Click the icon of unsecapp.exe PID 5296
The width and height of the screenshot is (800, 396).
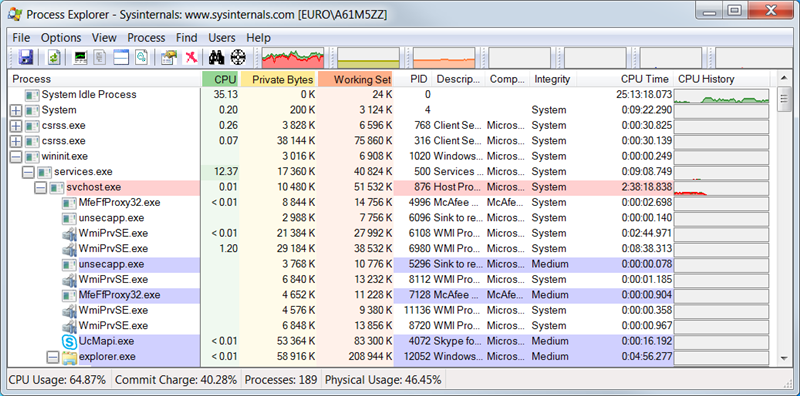click(x=69, y=264)
